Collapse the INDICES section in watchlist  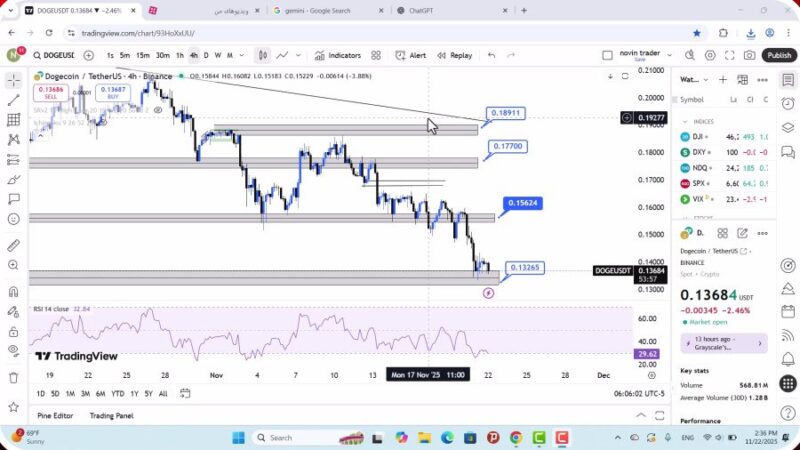coord(684,121)
